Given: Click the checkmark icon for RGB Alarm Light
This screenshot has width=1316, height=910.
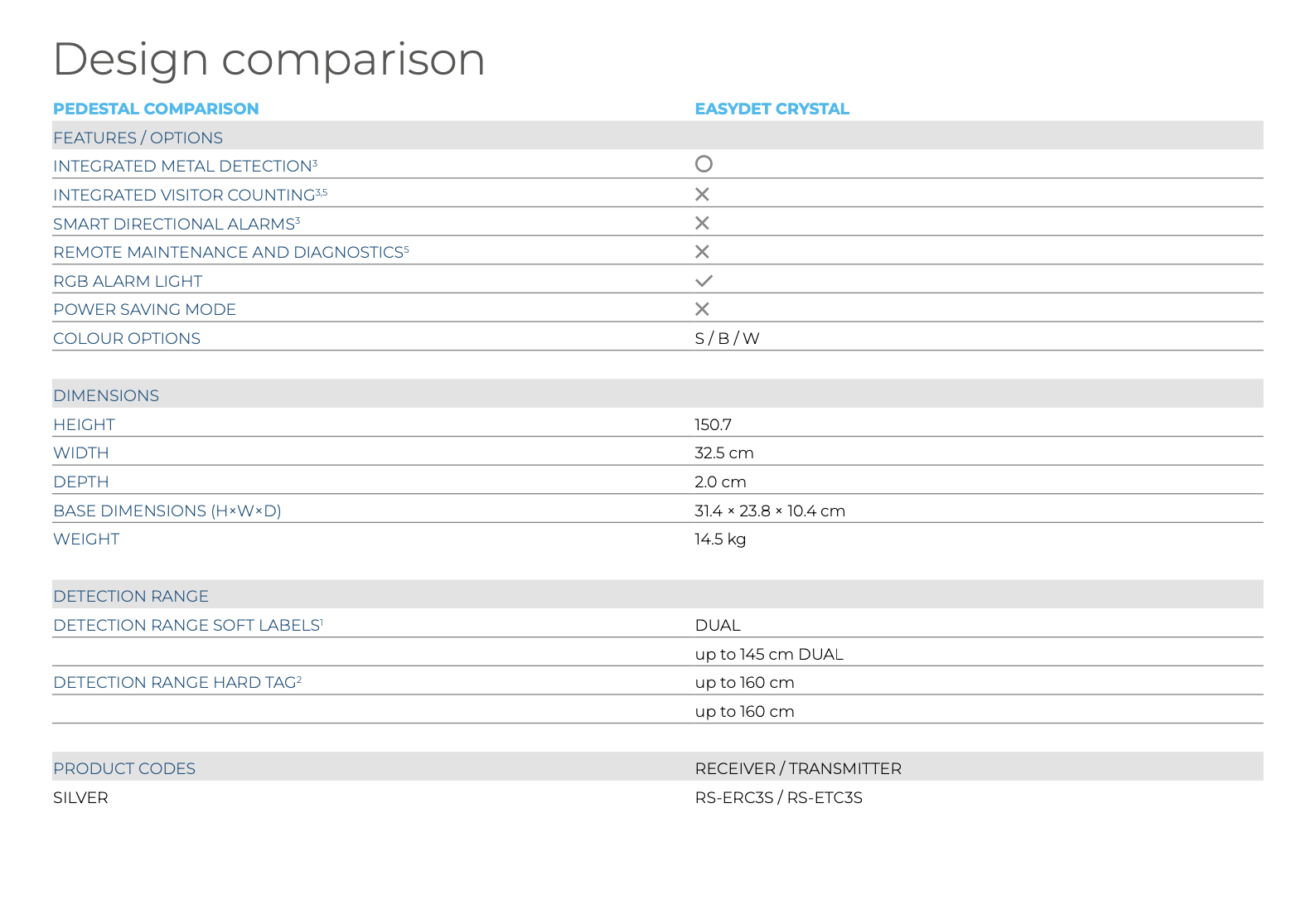Looking at the screenshot, I should [704, 281].
